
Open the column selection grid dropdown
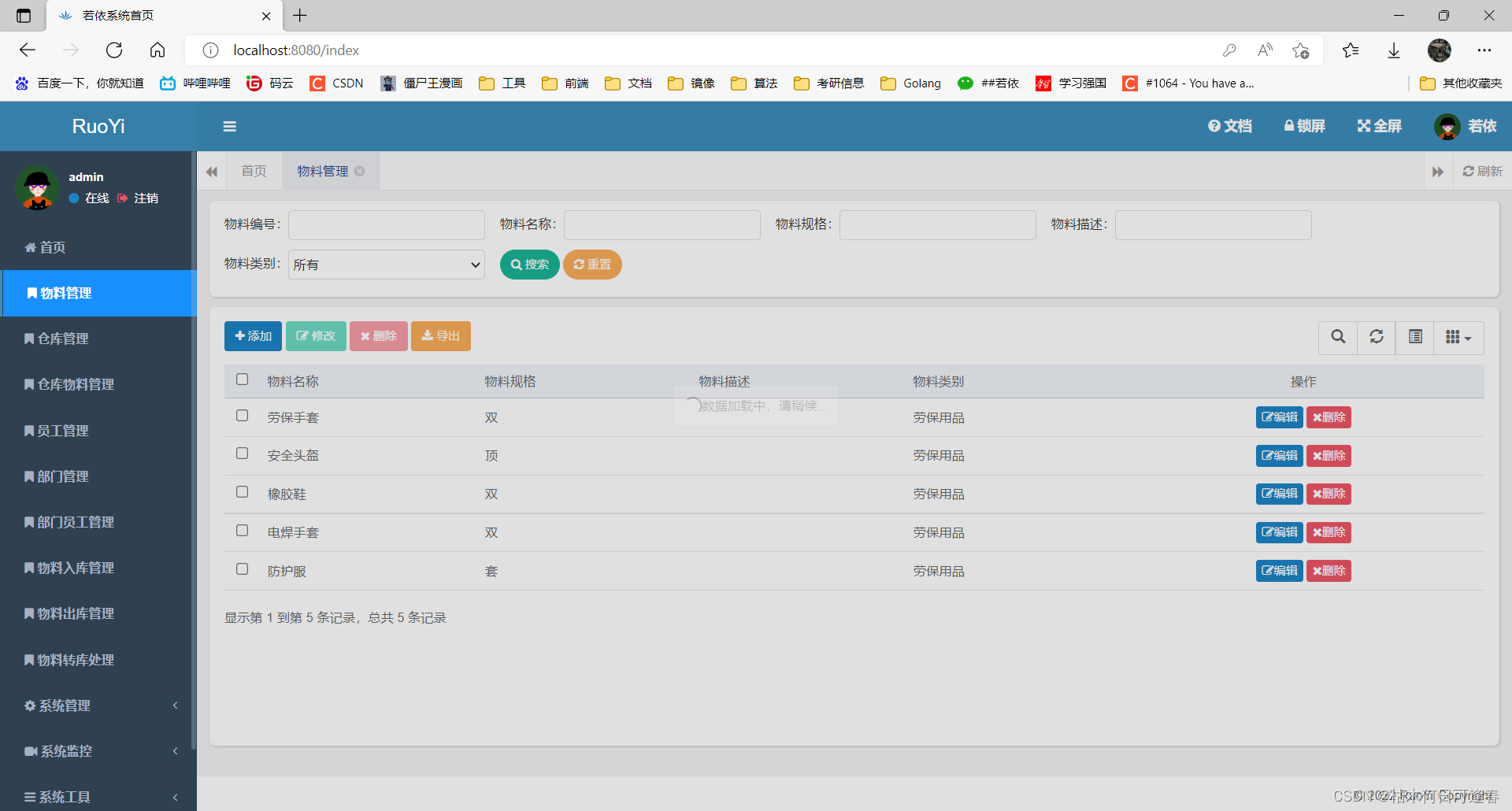1459,337
